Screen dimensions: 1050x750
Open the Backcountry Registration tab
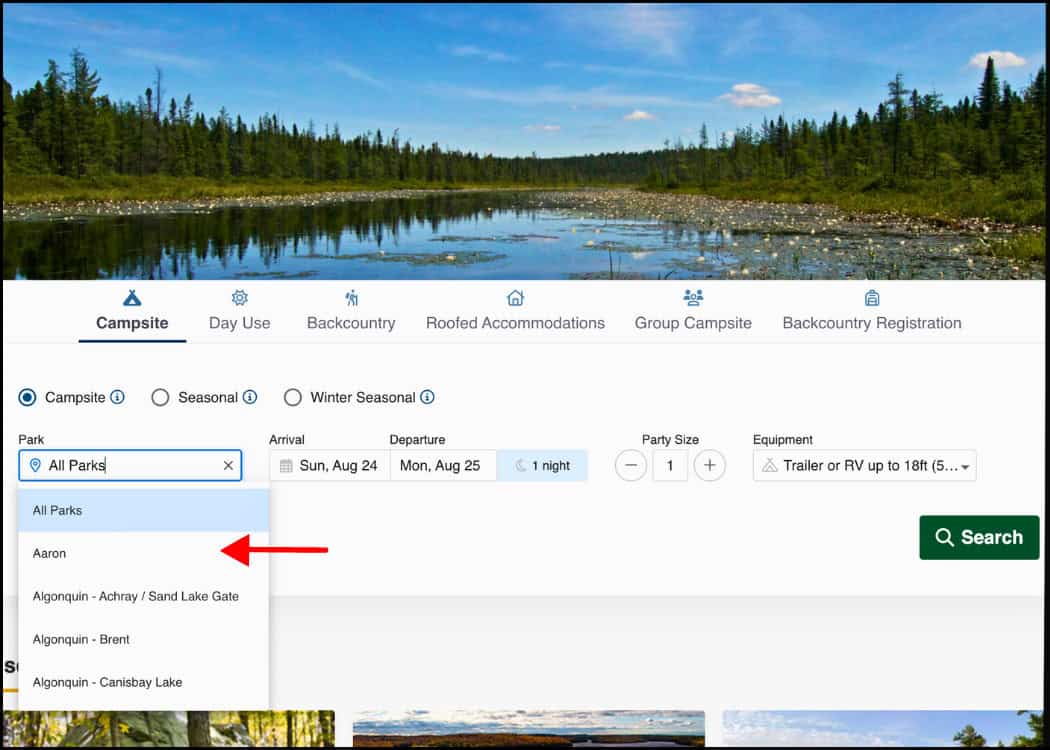872,311
